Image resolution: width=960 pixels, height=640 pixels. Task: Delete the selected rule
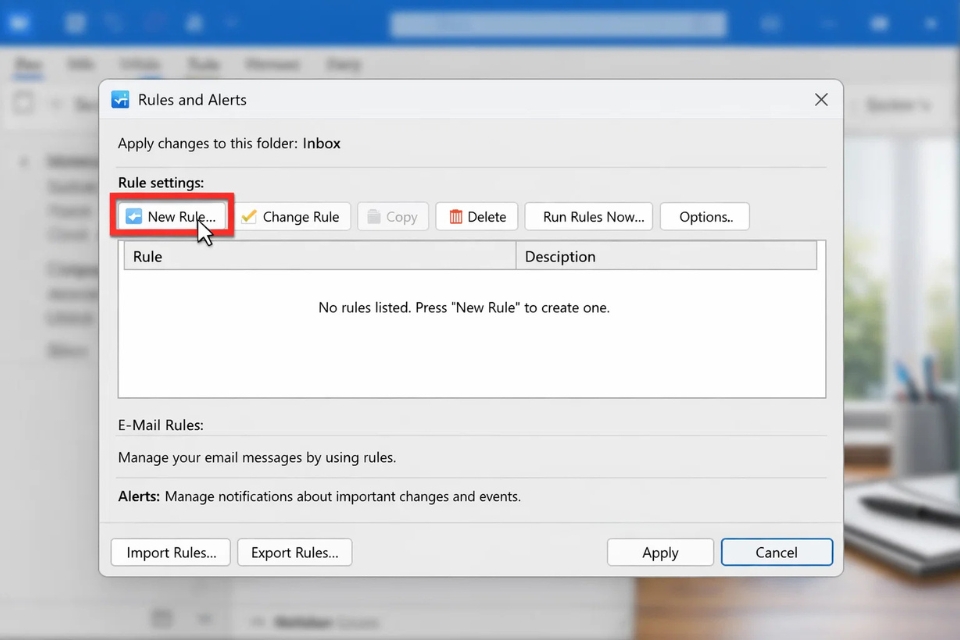[x=477, y=216]
